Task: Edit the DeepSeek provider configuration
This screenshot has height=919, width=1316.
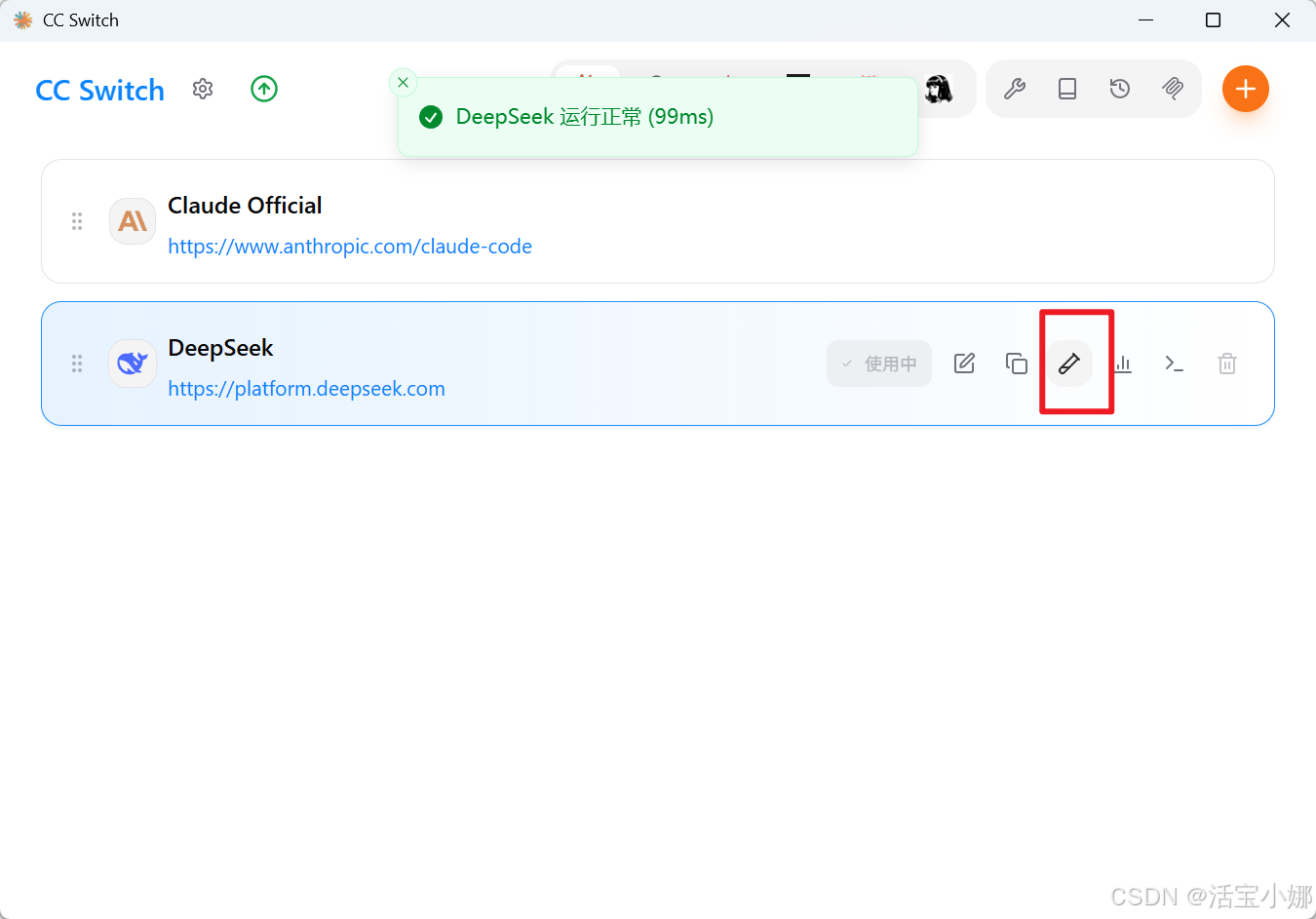Action: [964, 364]
